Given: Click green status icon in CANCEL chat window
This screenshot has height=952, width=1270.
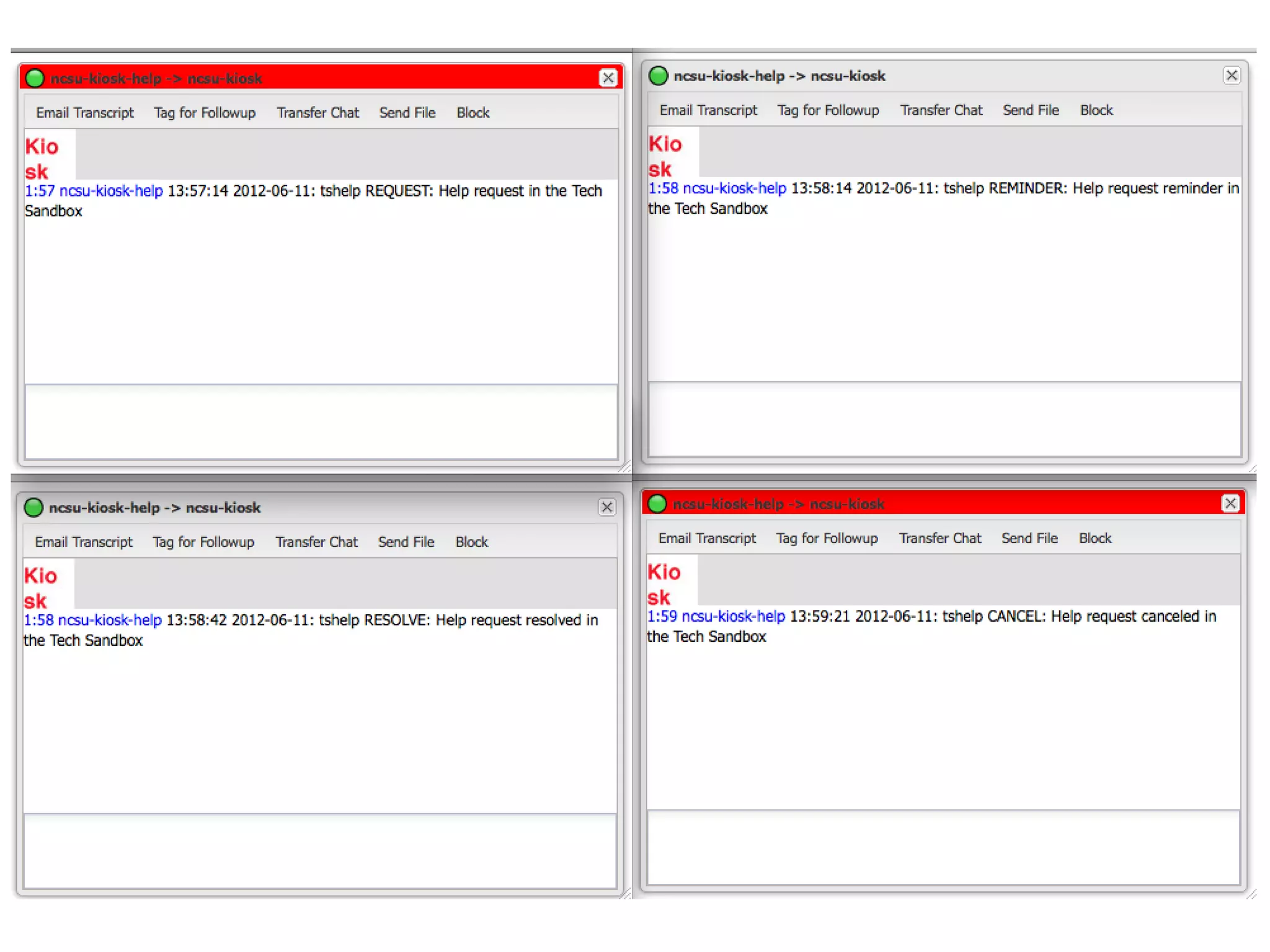Looking at the screenshot, I should tap(657, 504).
